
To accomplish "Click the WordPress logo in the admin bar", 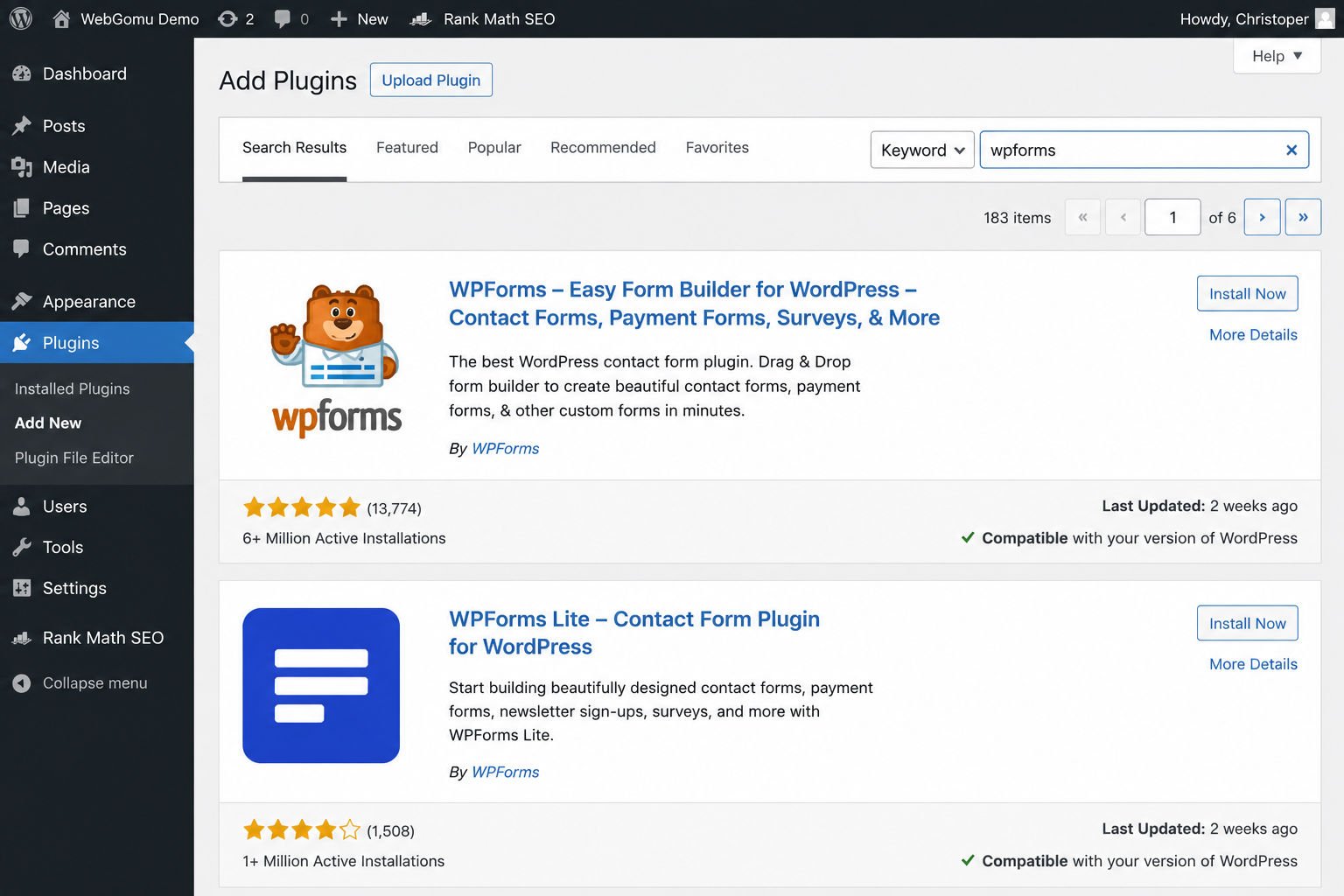I will 21,18.
